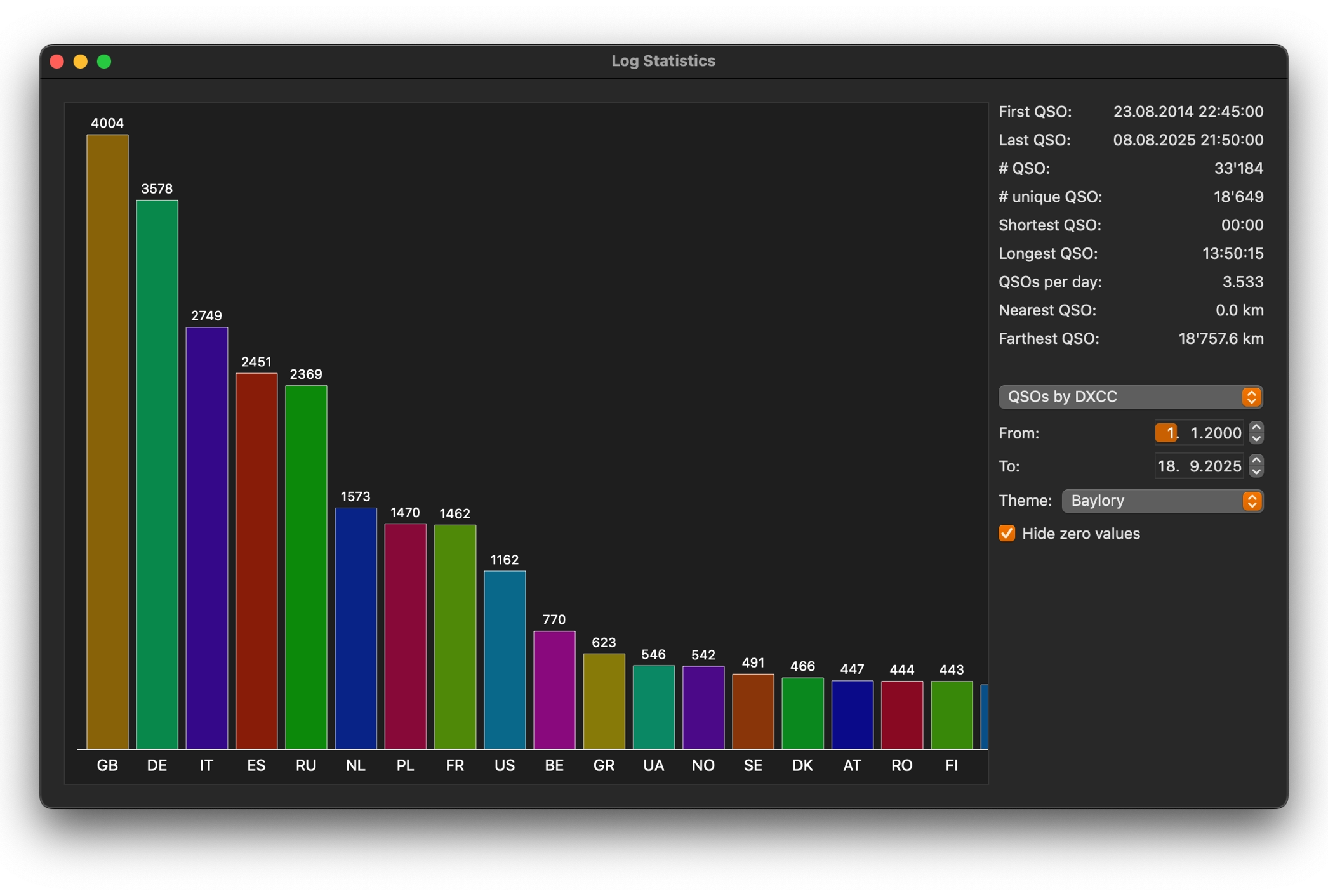
Task: Click the RO bar in the chart
Action: pyautogui.click(x=902, y=715)
